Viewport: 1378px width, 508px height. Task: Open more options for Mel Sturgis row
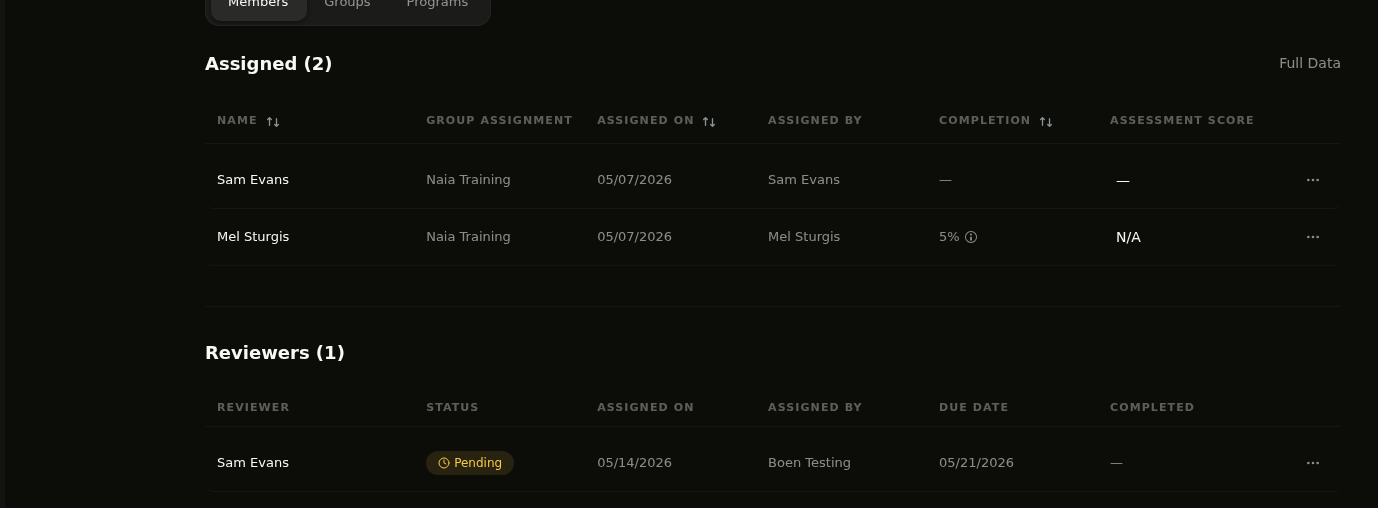click(1313, 237)
